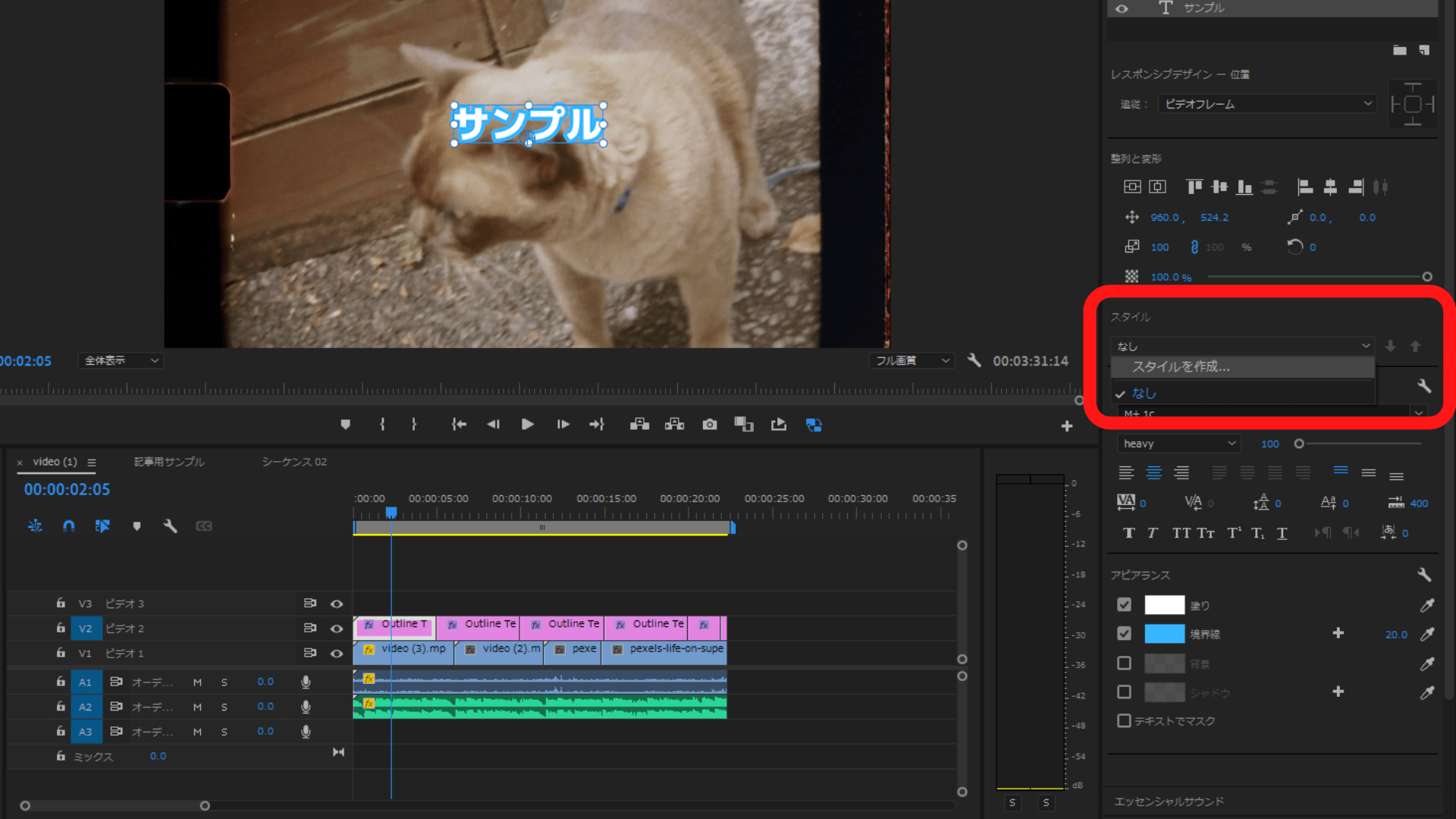Switch to the シーケンス 02 tab
This screenshot has width=1456, height=819.
294,462
